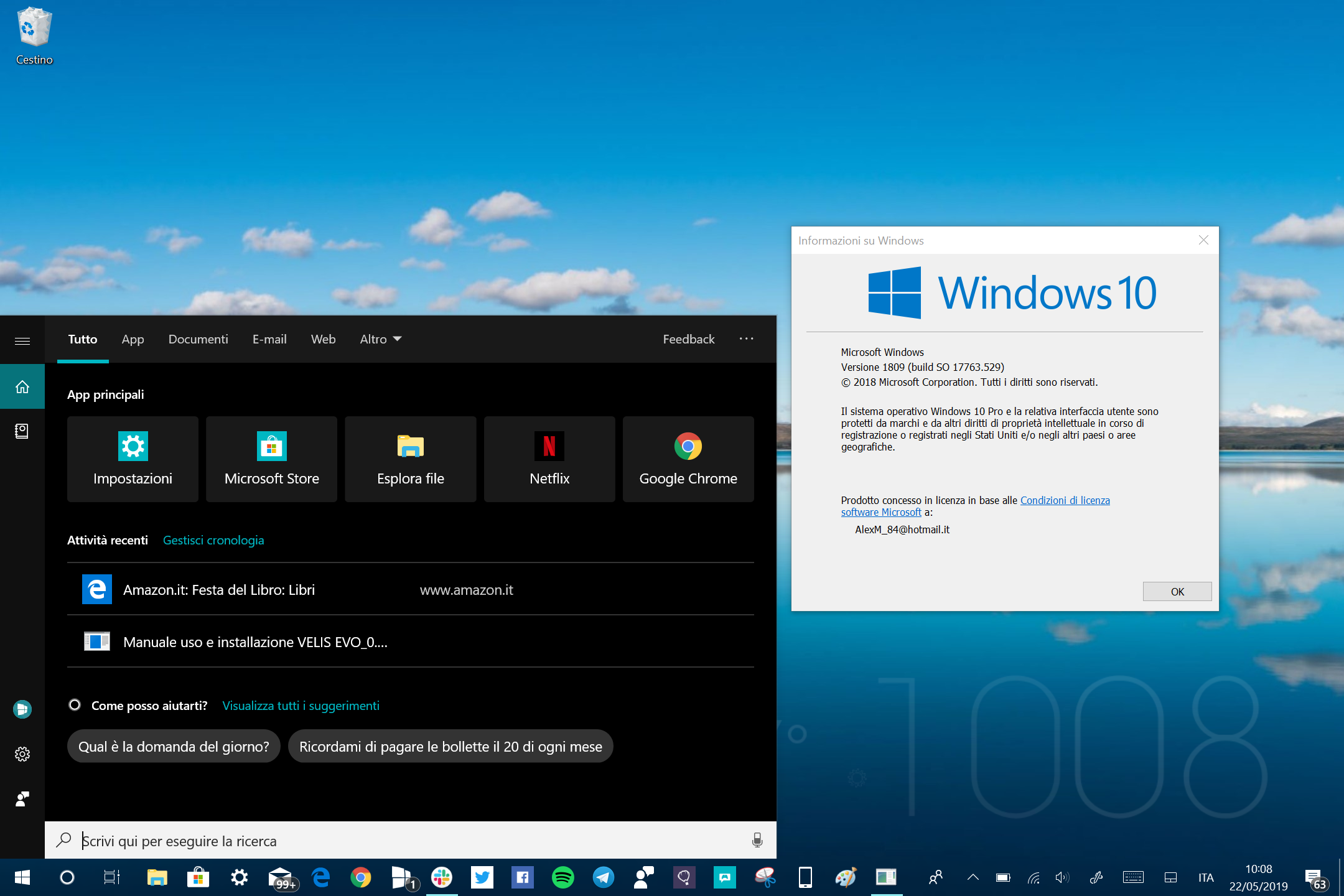
Task: Launch the Netflix app tile
Action: (549, 459)
